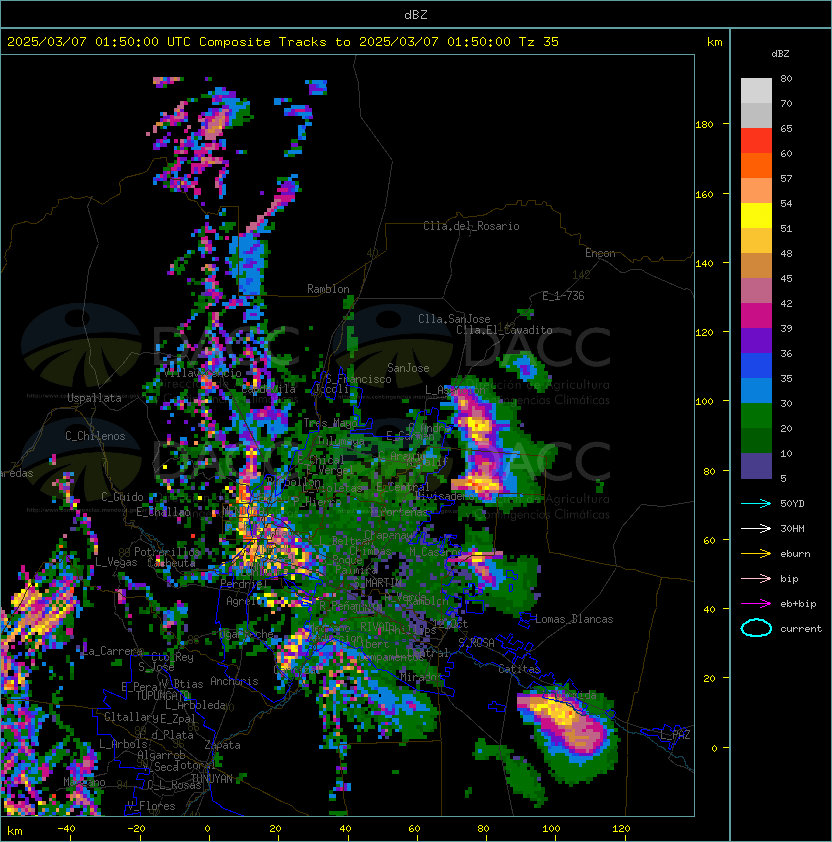832x842 pixels.
Task: Click the 'Clla.del_Rosario' place label
Action: click(471, 226)
